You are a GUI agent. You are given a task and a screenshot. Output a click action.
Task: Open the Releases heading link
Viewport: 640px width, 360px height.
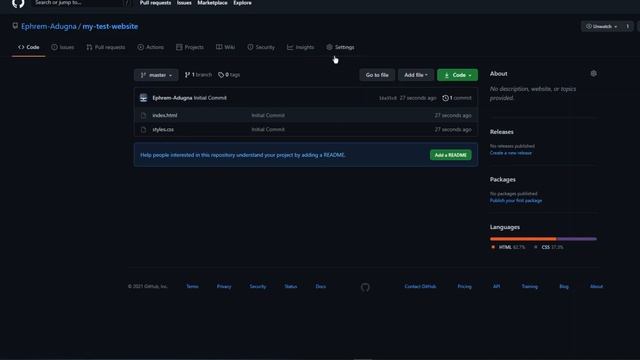tap(502, 132)
